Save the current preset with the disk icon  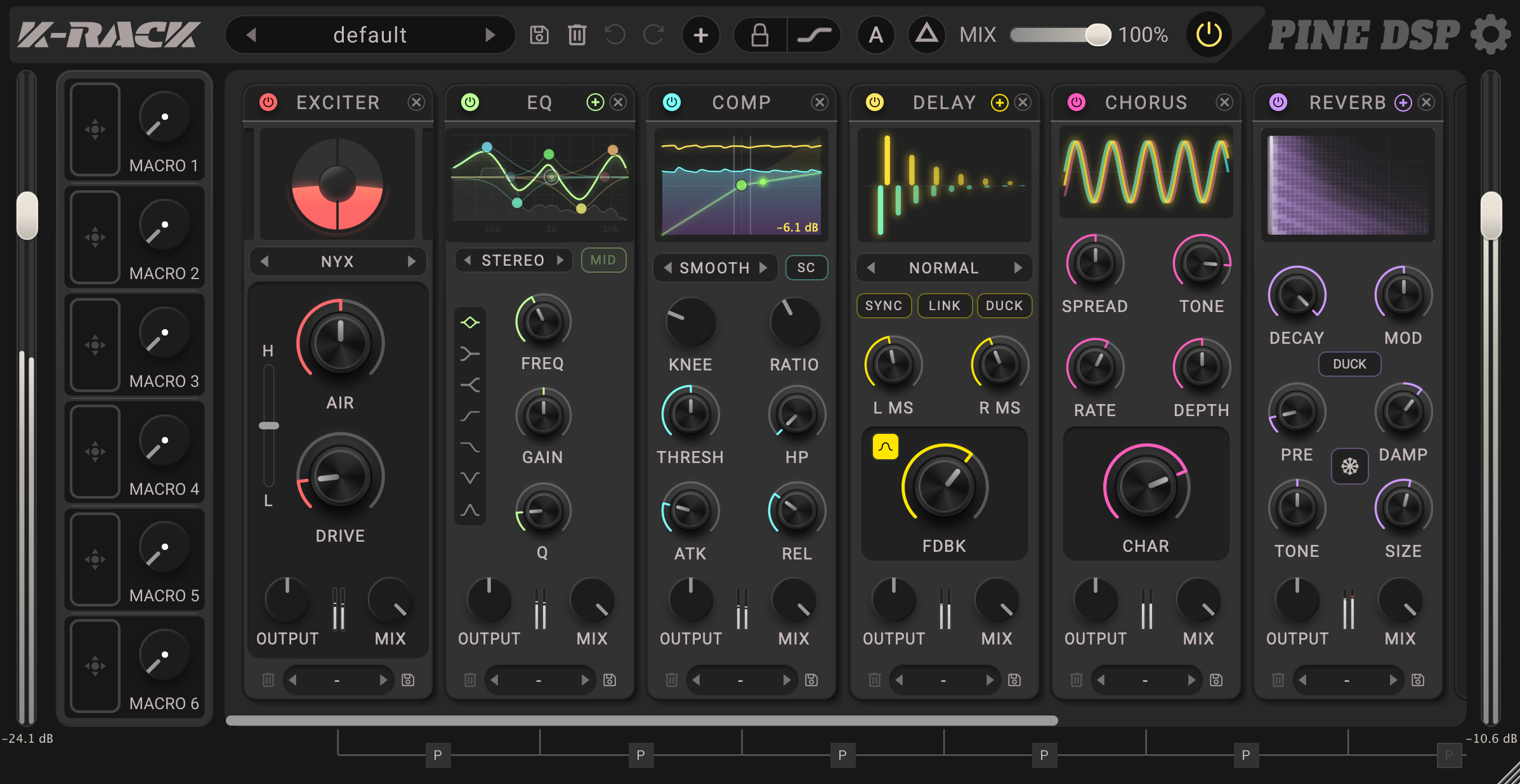(x=539, y=35)
